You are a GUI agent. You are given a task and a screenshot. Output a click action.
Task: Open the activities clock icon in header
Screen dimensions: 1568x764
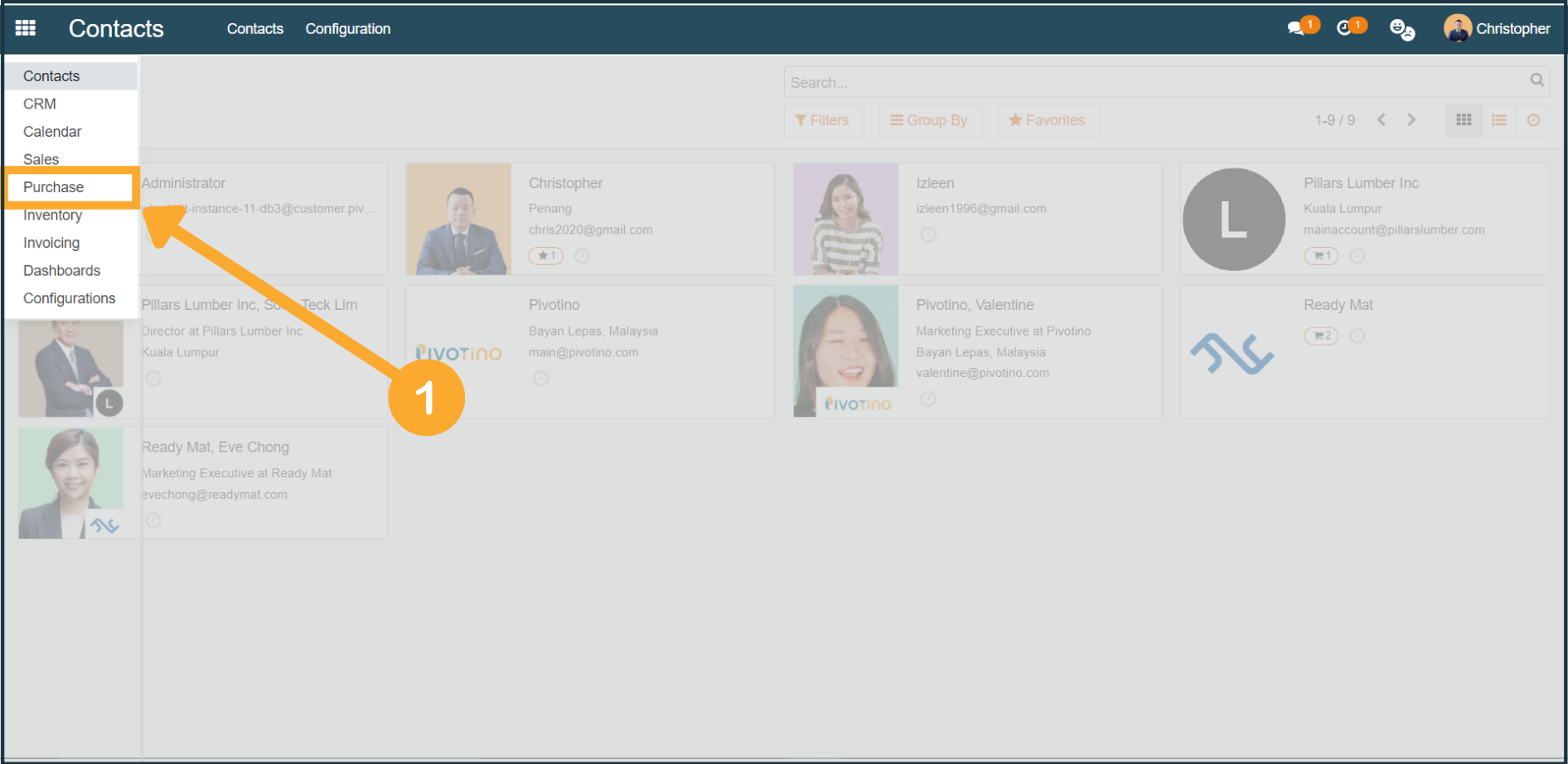coord(1344,29)
